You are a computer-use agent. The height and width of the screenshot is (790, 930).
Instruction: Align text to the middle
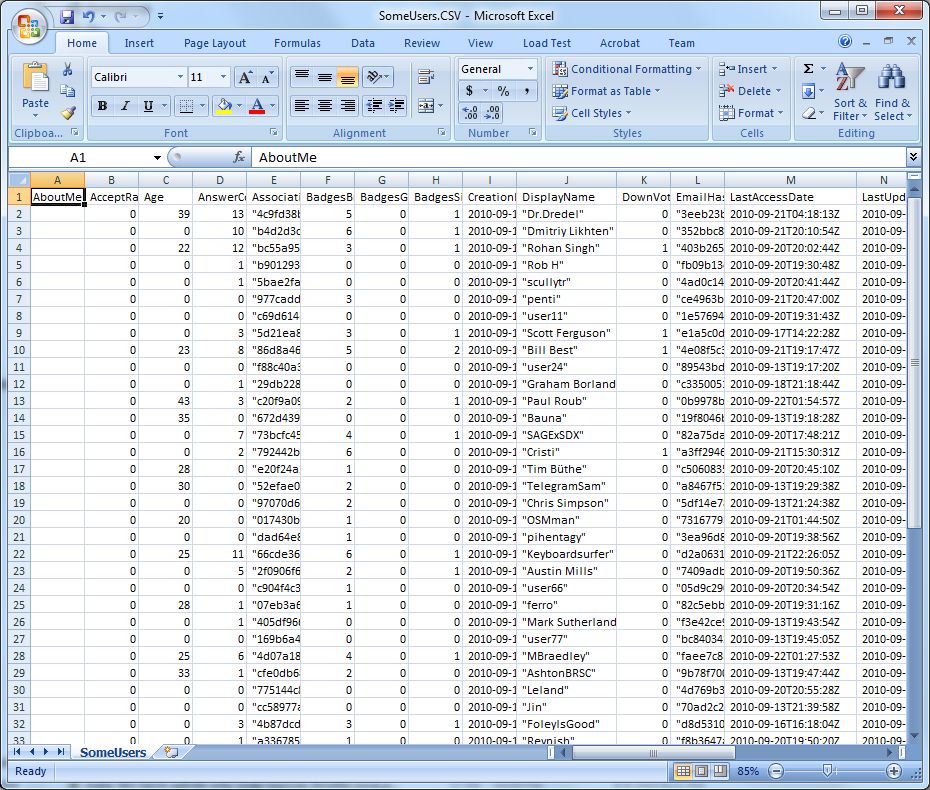coord(324,77)
